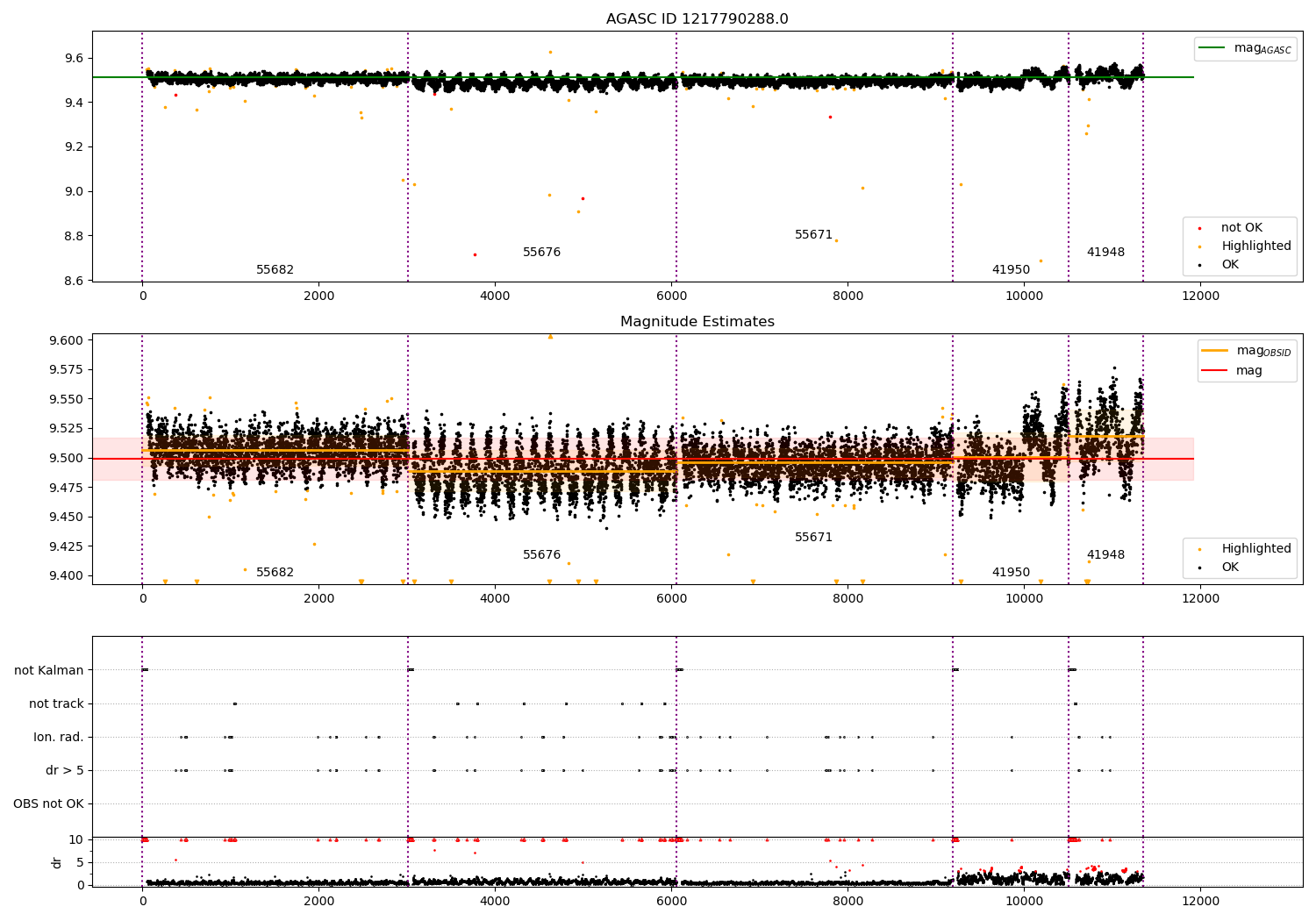Select the mag OBSID legend entry
The width and height of the screenshot is (1316, 921).
pos(1247,351)
